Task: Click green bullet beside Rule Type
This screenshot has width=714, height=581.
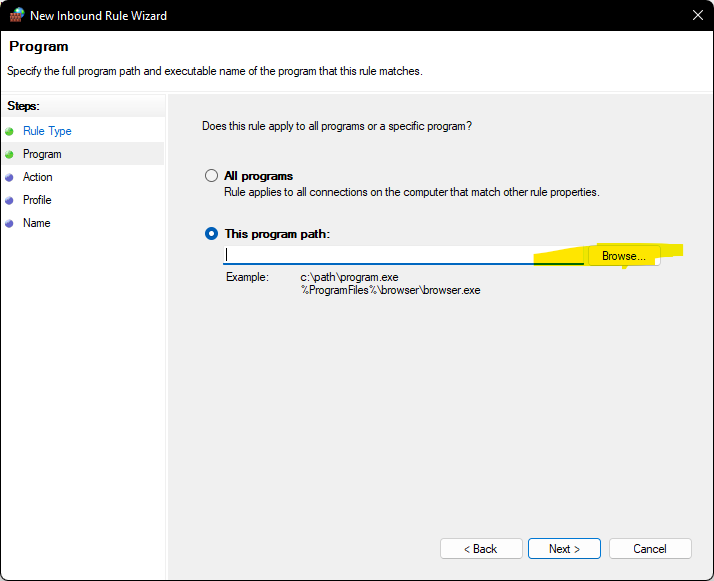Action: click(9, 132)
